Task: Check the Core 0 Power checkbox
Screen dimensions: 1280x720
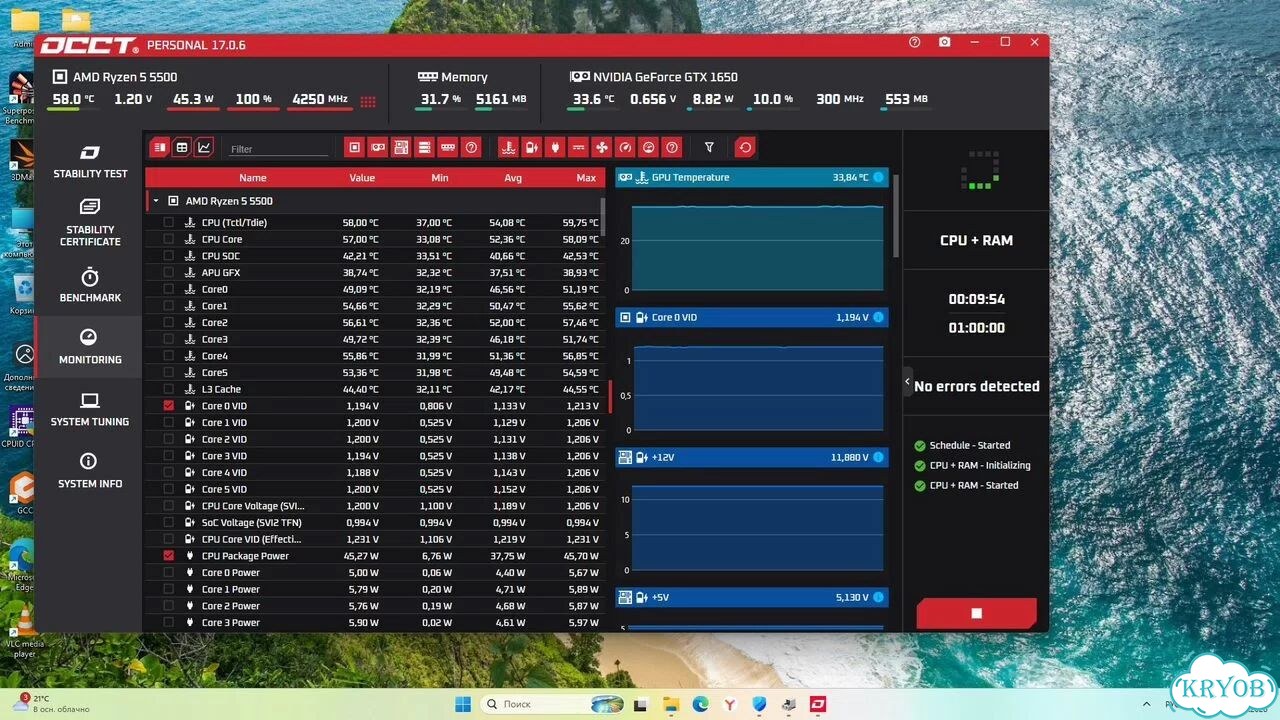Action: [x=168, y=572]
